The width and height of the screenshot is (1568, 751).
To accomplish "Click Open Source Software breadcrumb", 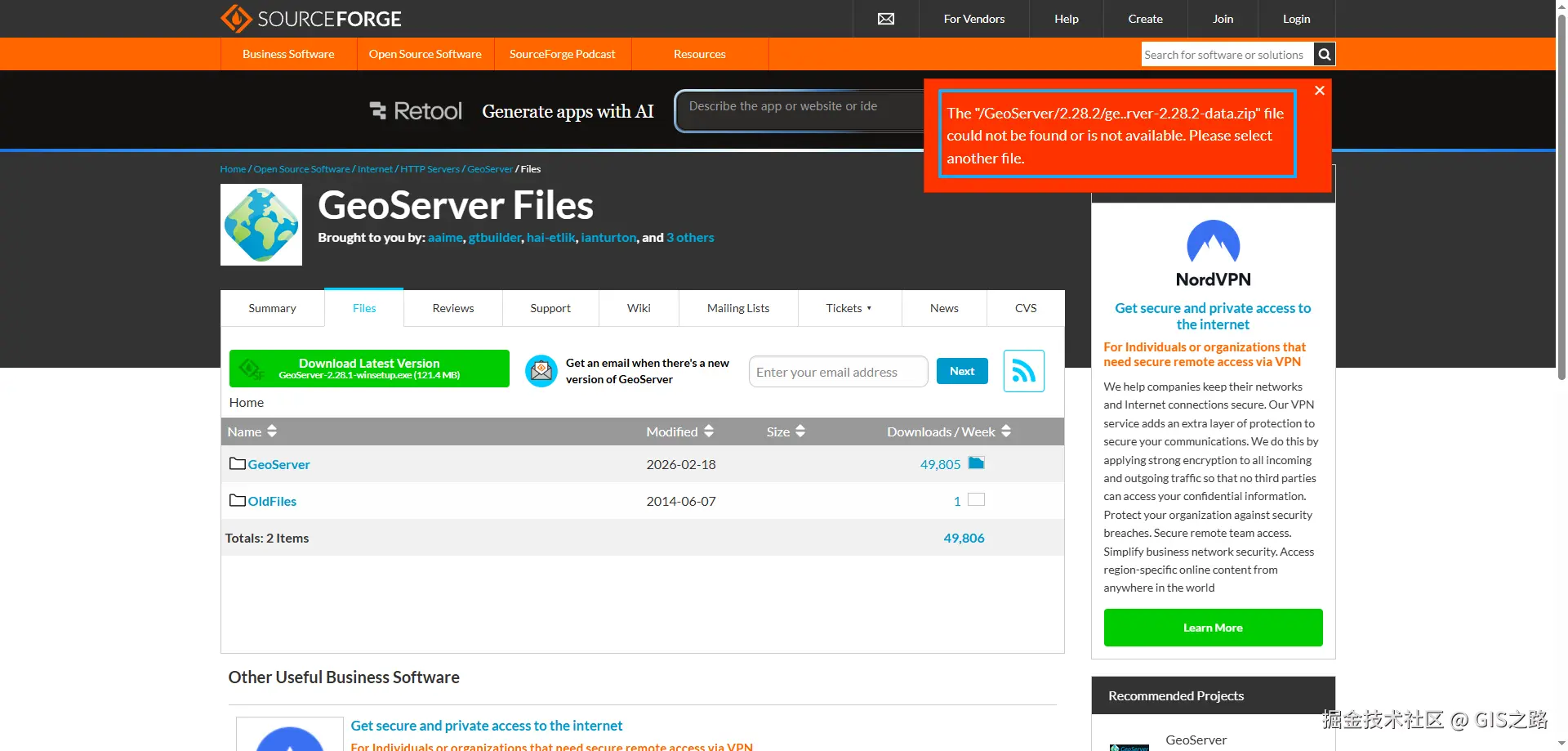I will (301, 169).
